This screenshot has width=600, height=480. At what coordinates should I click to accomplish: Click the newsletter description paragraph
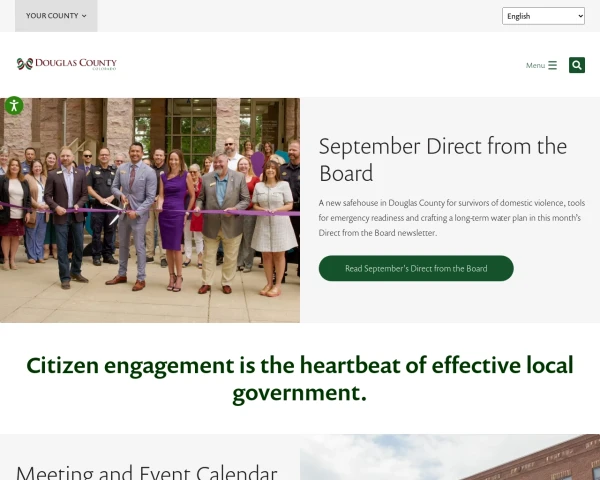tap(452, 218)
